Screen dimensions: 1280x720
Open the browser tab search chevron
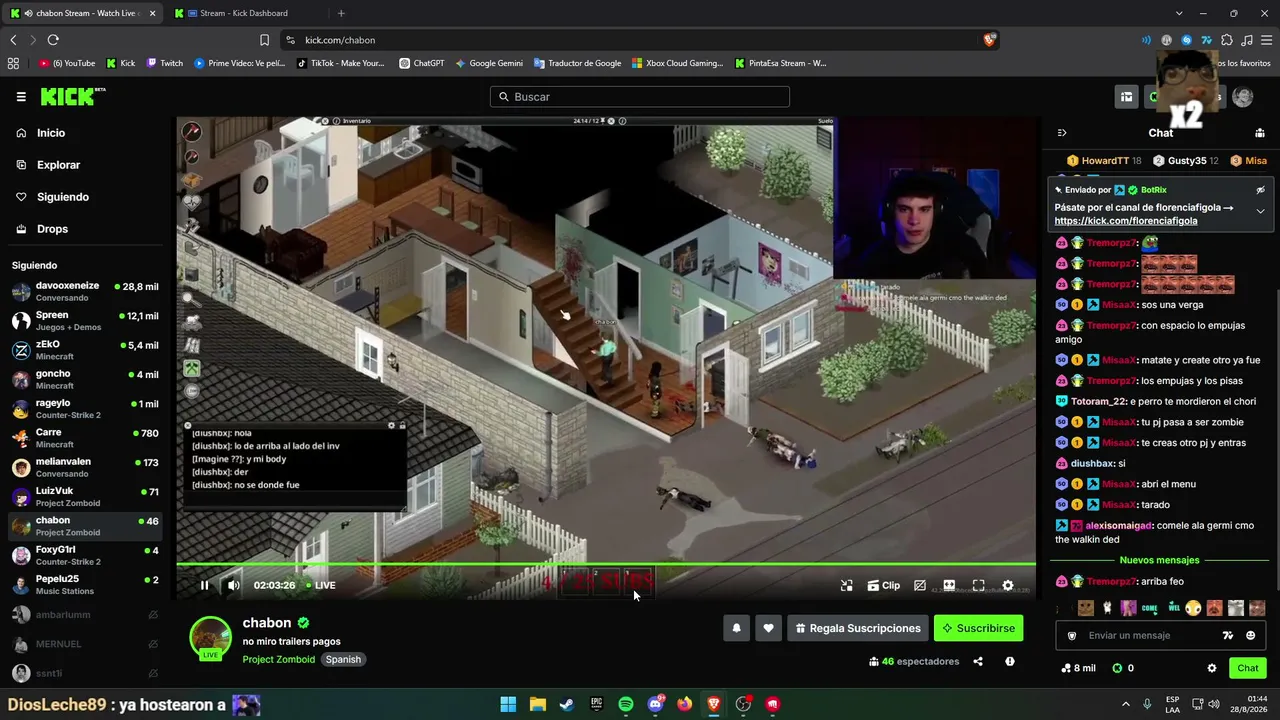click(x=1179, y=13)
